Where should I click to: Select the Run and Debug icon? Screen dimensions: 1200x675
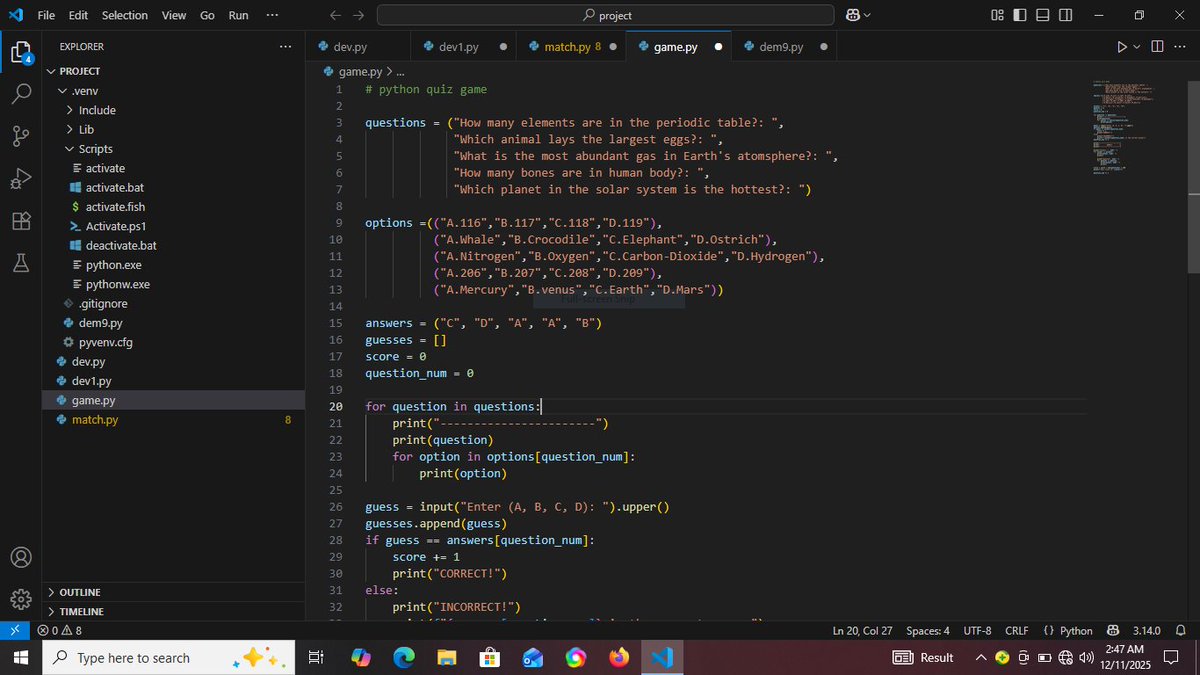point(21,179)
